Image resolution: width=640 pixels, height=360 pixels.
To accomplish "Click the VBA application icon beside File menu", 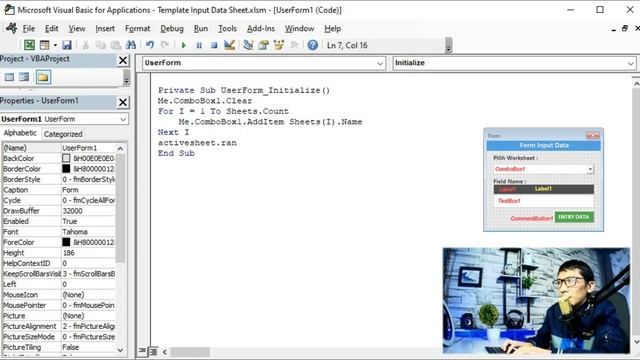I will tap(11, 28).
